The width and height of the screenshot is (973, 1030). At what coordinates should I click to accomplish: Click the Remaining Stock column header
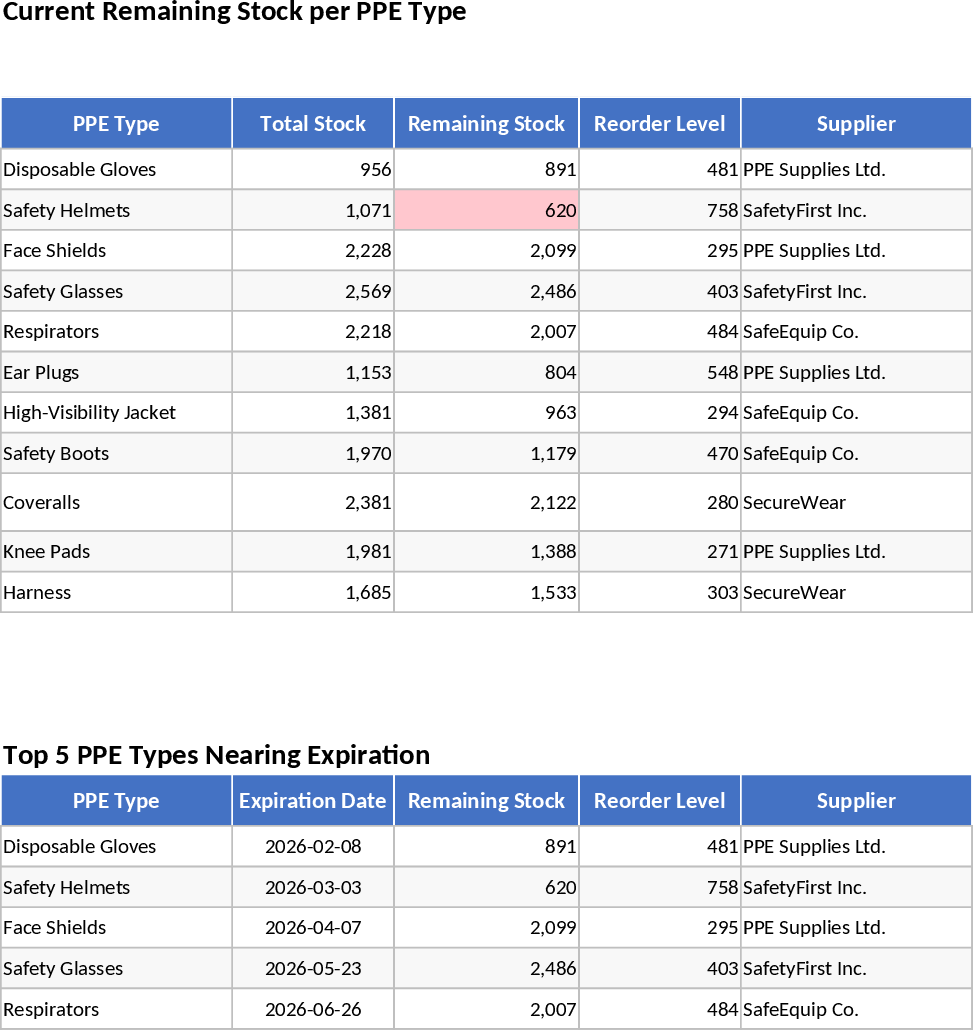point(486,124)
